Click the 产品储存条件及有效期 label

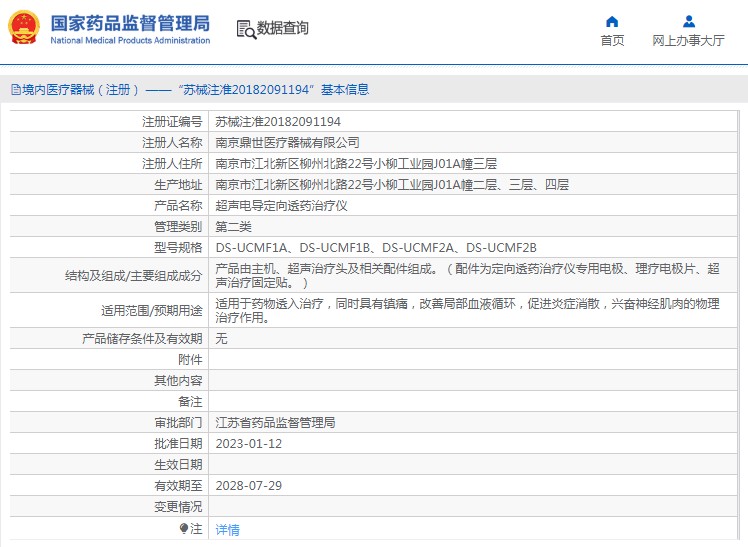point(142,339)
